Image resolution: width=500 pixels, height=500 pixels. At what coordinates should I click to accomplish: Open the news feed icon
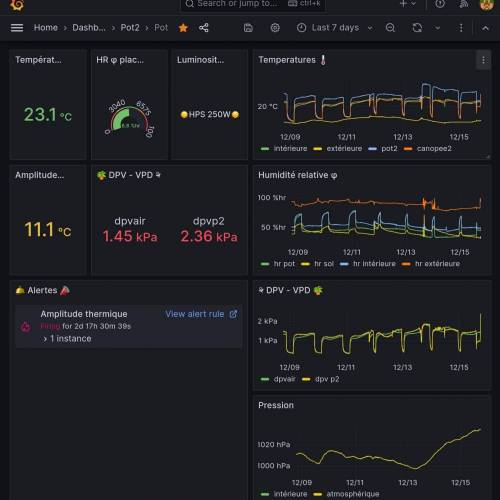point(464,4)
